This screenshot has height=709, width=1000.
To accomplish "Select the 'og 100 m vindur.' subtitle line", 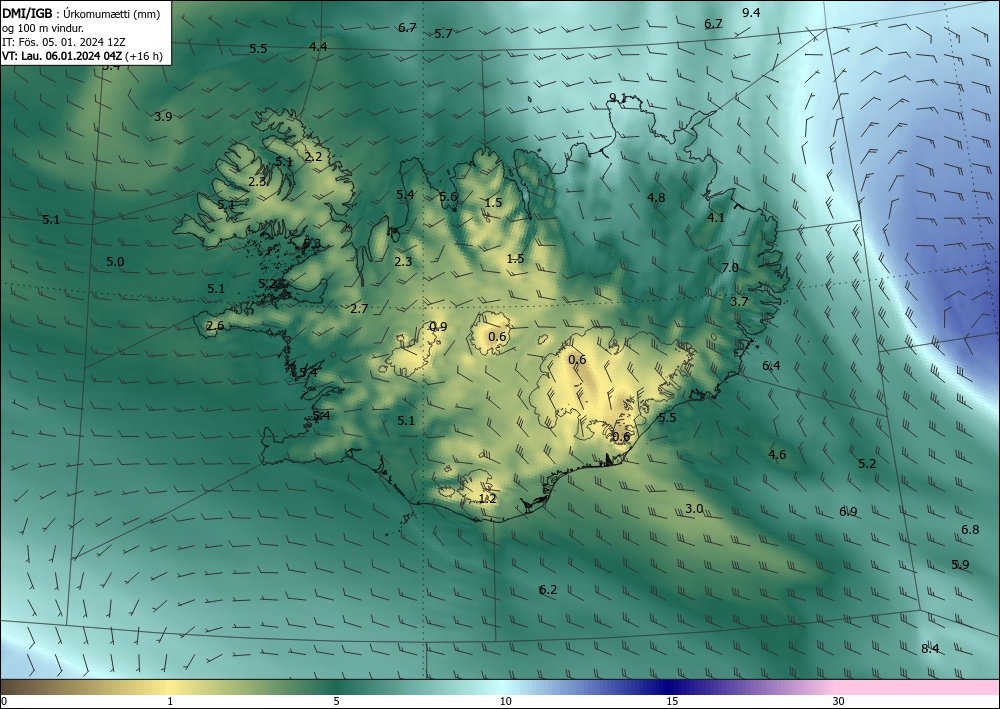I will [42, 28].
